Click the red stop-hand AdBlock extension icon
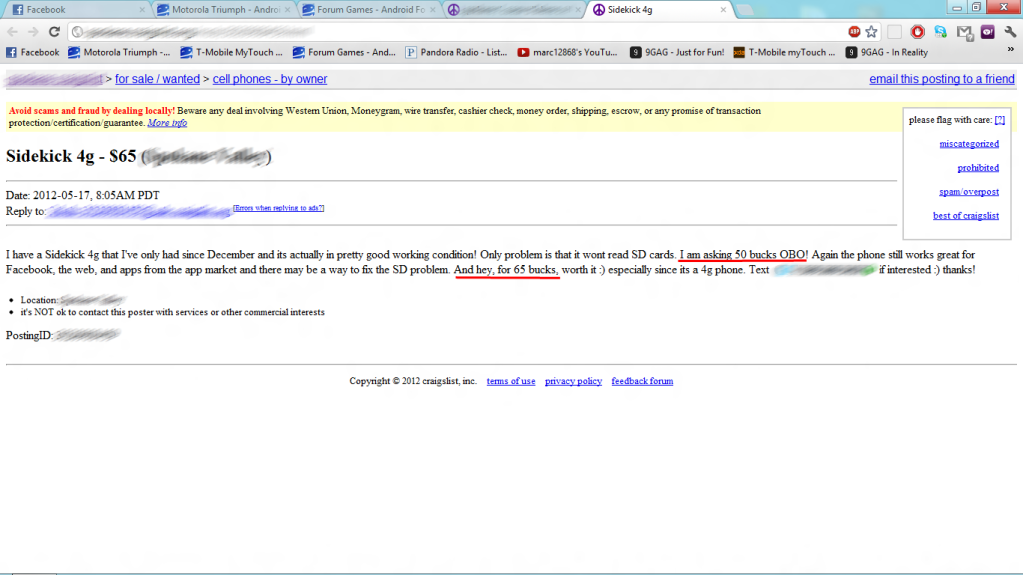Viewport: 1023px width, 575px height. (917, 32)
